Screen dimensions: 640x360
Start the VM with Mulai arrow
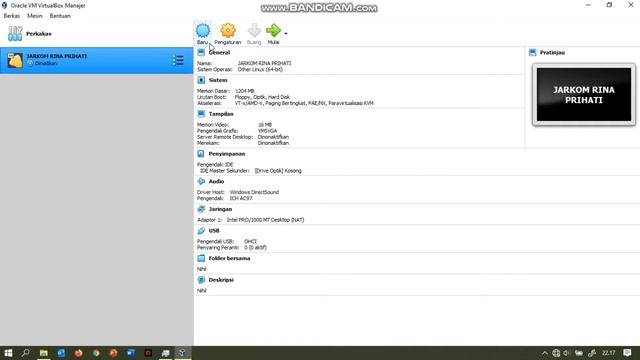click(273, 30)
